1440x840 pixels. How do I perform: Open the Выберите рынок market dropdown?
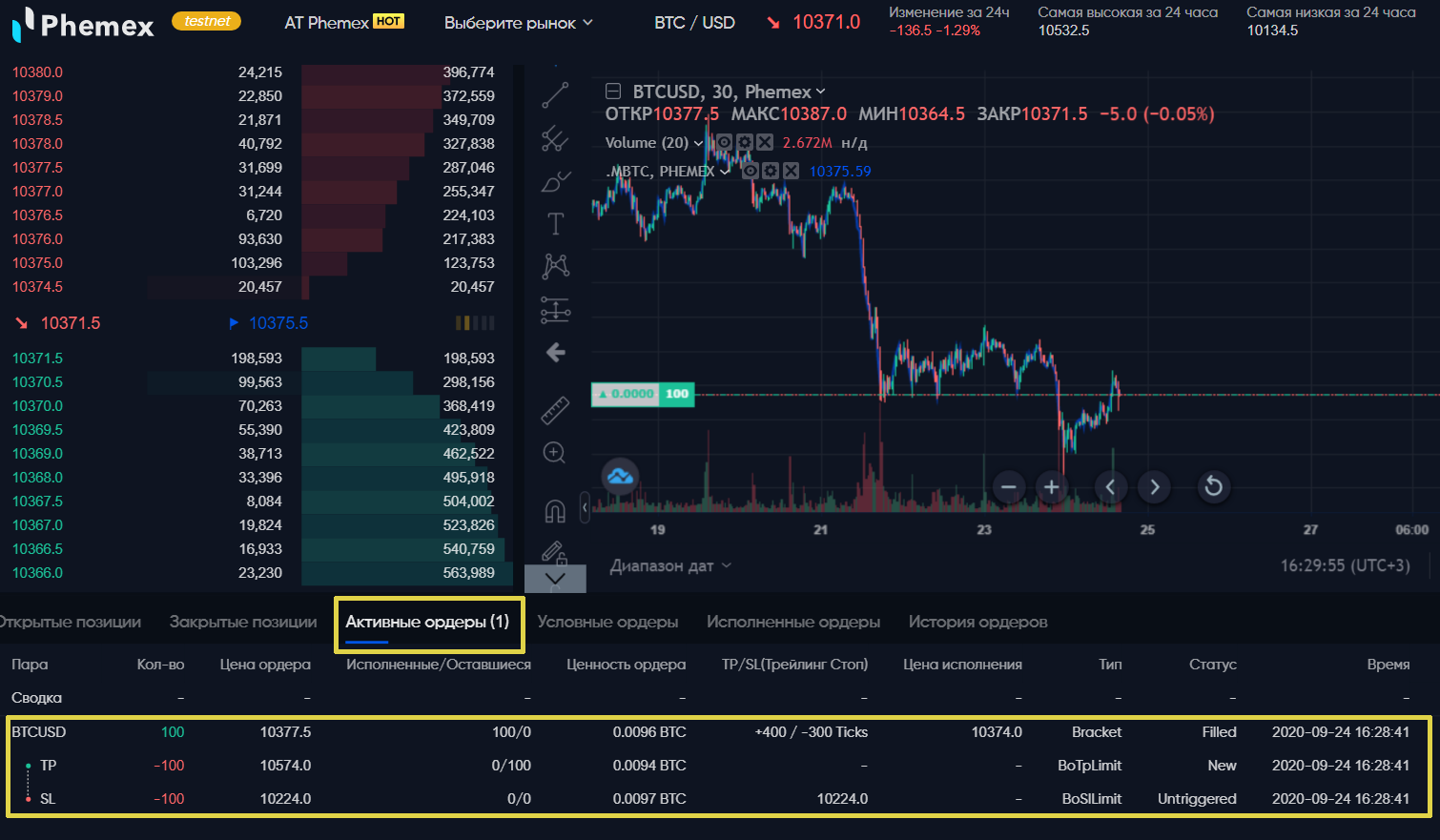click(x=518, y=23)
